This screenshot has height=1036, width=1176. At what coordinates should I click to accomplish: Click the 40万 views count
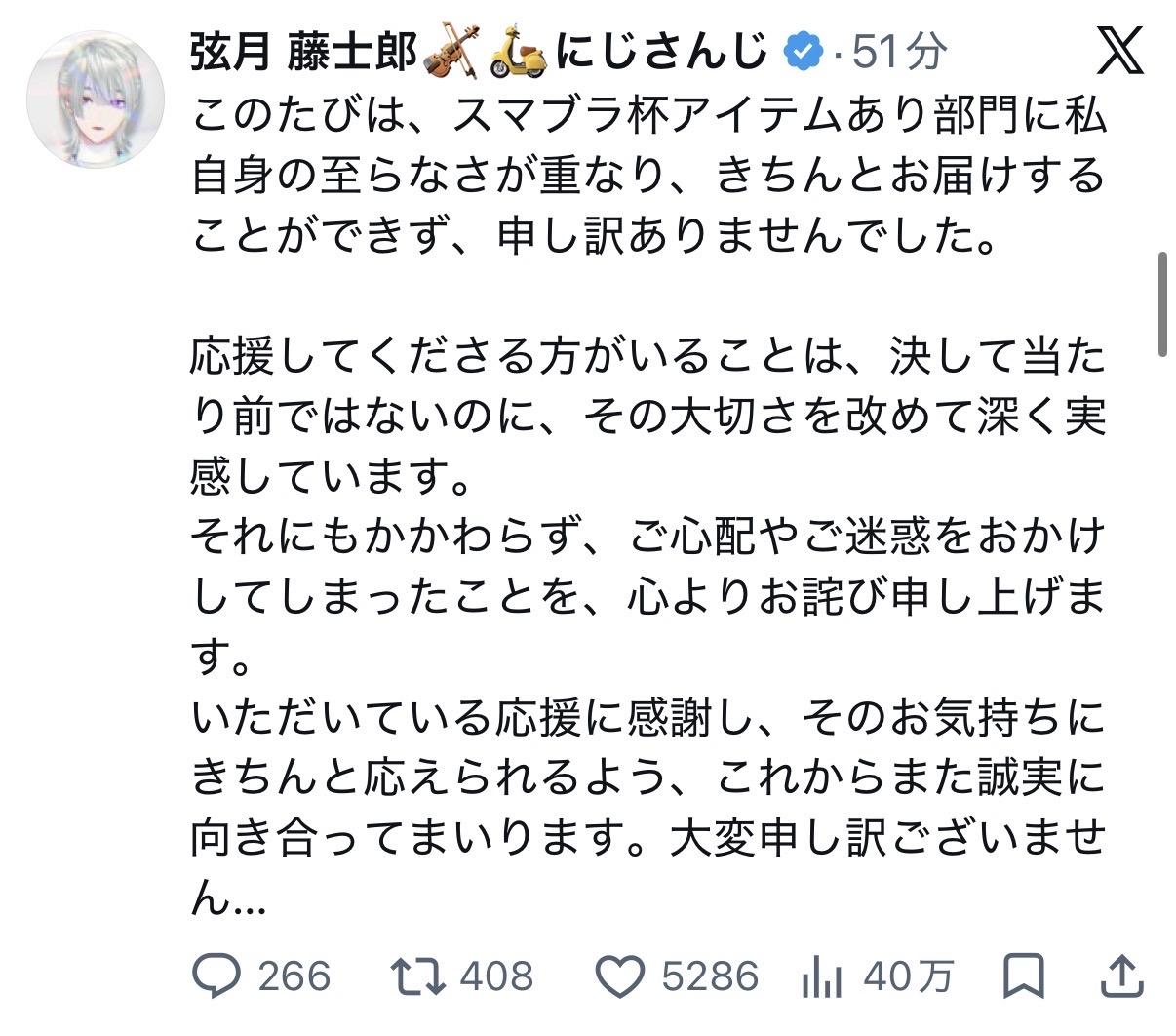tap(908, 976)
